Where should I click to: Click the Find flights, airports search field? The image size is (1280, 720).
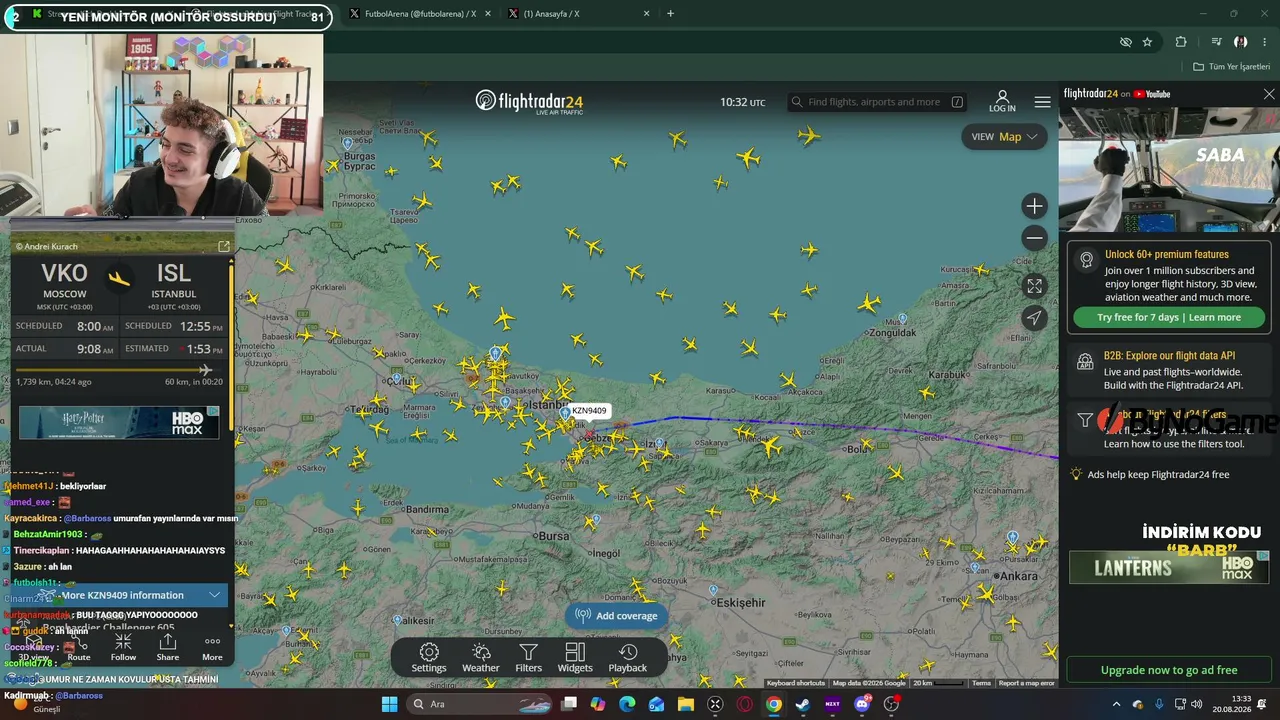tap(878, 102)
